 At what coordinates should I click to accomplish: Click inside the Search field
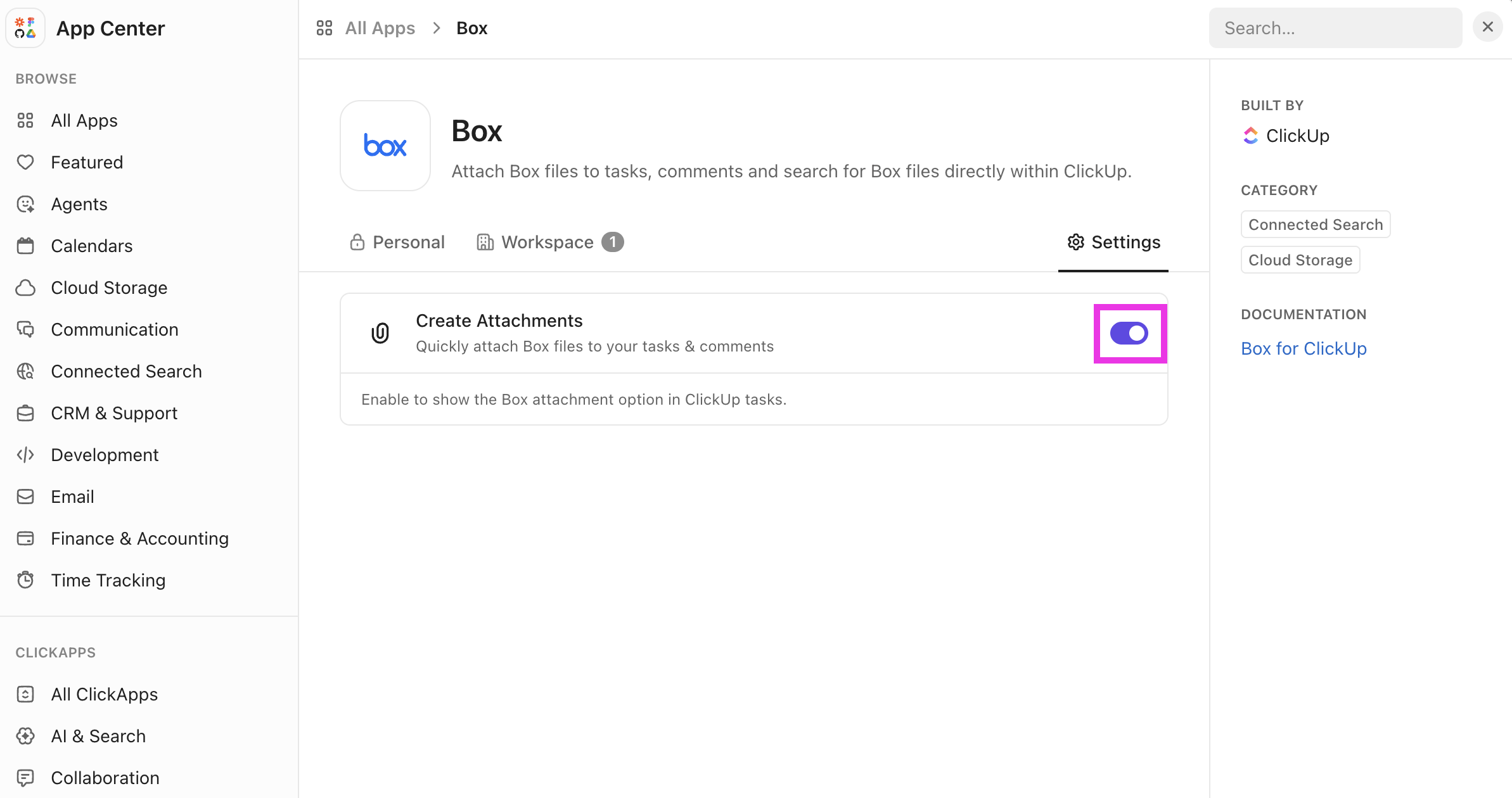(x=1335, y=27)
